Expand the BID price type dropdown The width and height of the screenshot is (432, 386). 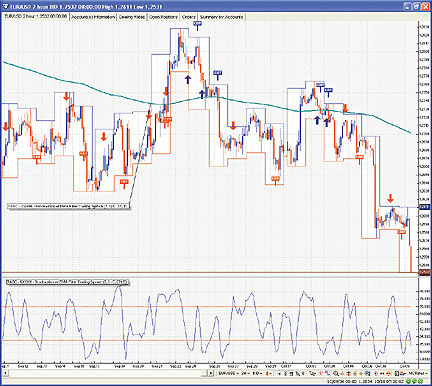tap(257, 373)
